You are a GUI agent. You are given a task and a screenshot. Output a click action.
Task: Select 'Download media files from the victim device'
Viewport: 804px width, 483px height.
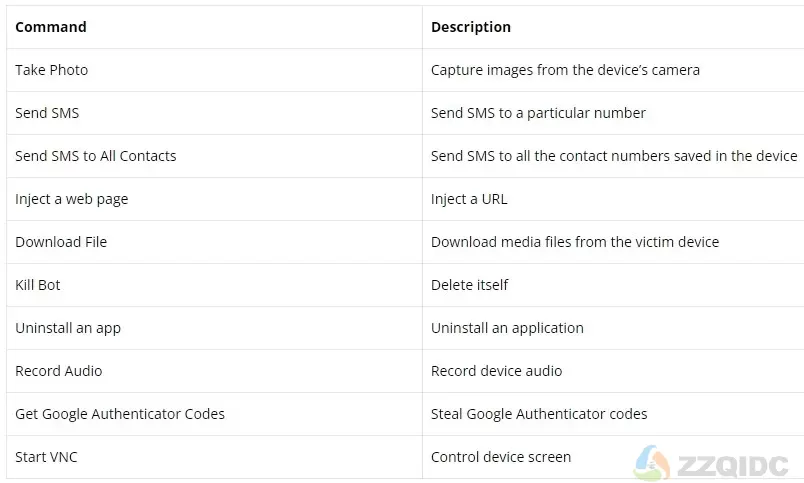pyautogui.click(x=575, y=242)
